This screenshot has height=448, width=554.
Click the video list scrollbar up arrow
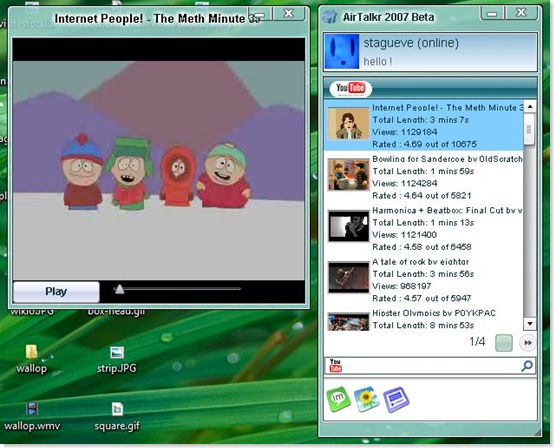coord(530,106)
